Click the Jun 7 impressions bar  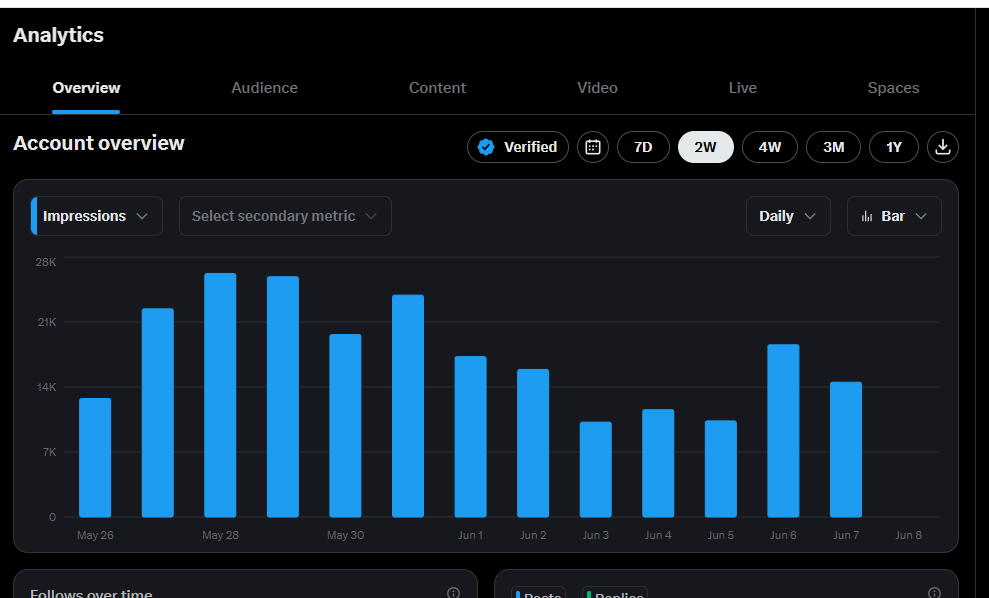click(846, 449)
